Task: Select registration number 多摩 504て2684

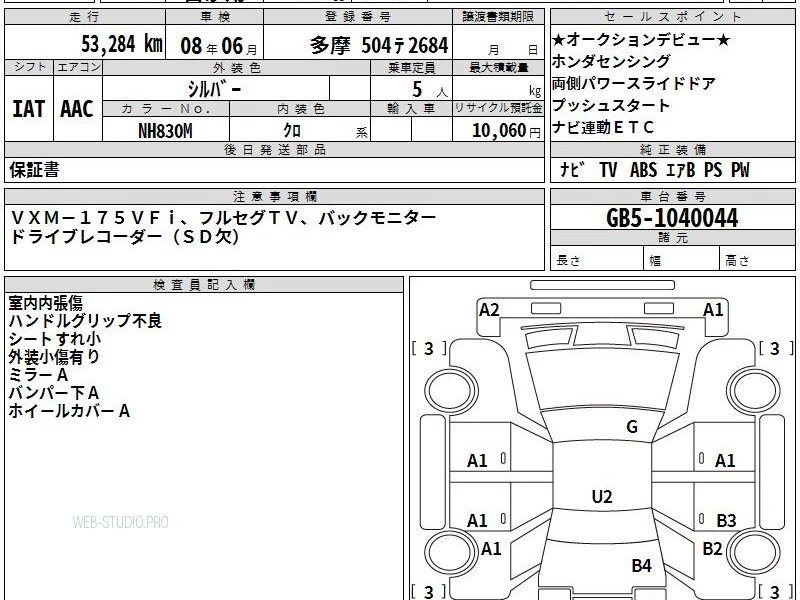Action: click(379, 45)
